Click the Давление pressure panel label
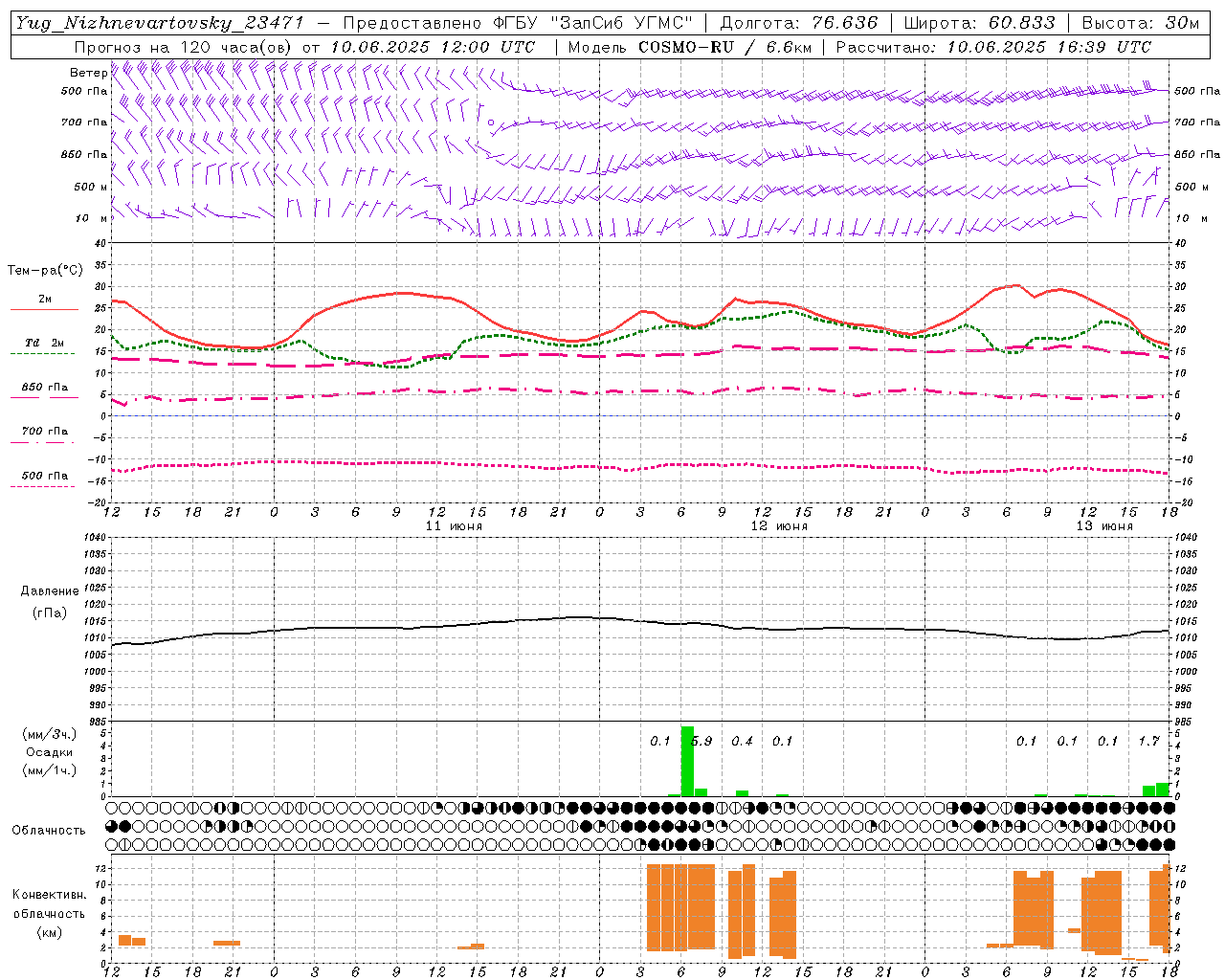This screenshot has height=980, width=1225. coord(50,591)
